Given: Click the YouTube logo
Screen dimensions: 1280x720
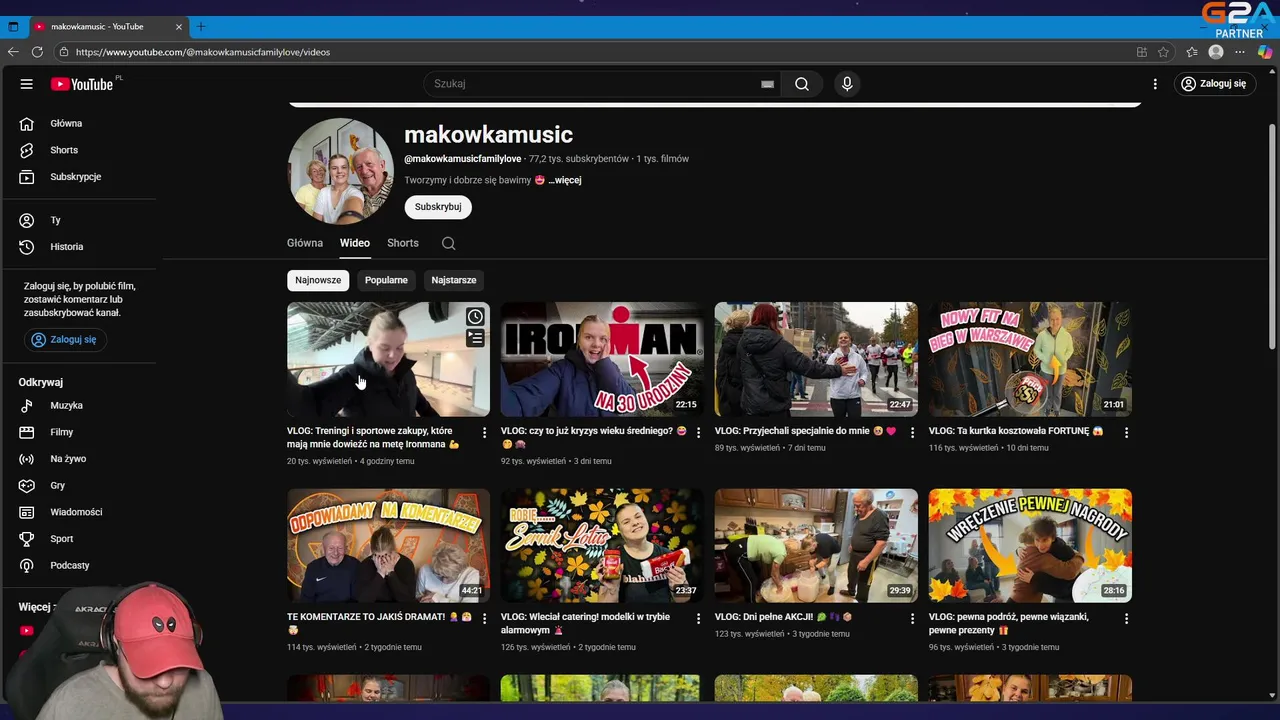Looking at the screenshot, I should click(84, 84).
